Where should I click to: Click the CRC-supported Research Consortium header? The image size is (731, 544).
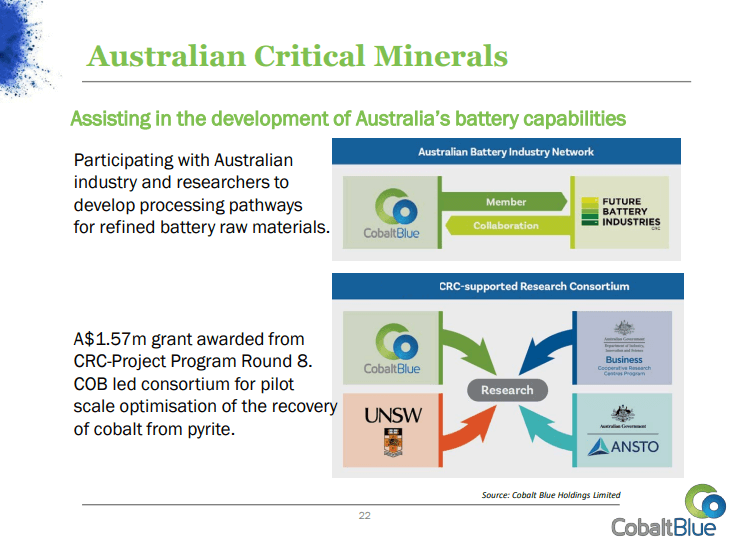click(x=508, y=286)
